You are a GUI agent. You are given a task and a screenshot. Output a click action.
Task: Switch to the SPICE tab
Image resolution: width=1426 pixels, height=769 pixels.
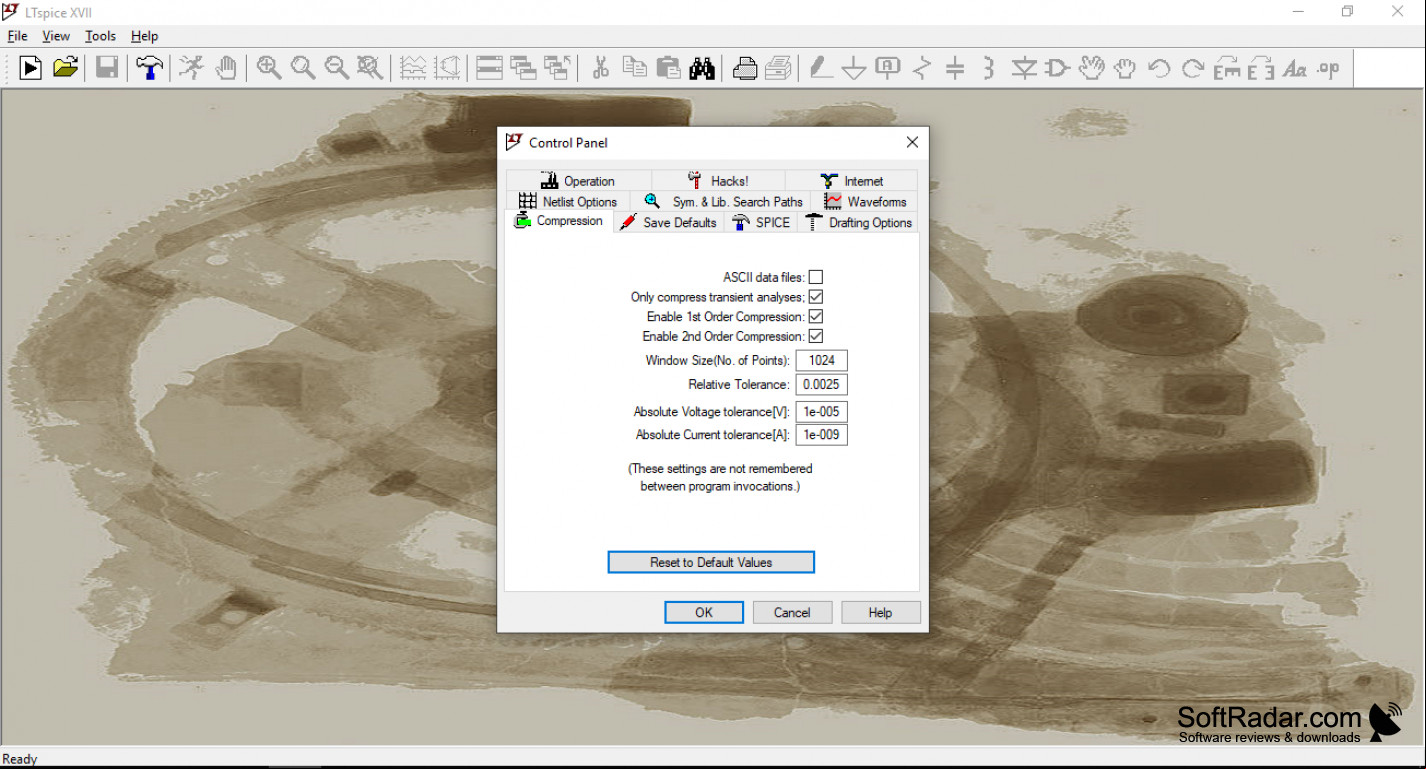click(x=761, y=223)
